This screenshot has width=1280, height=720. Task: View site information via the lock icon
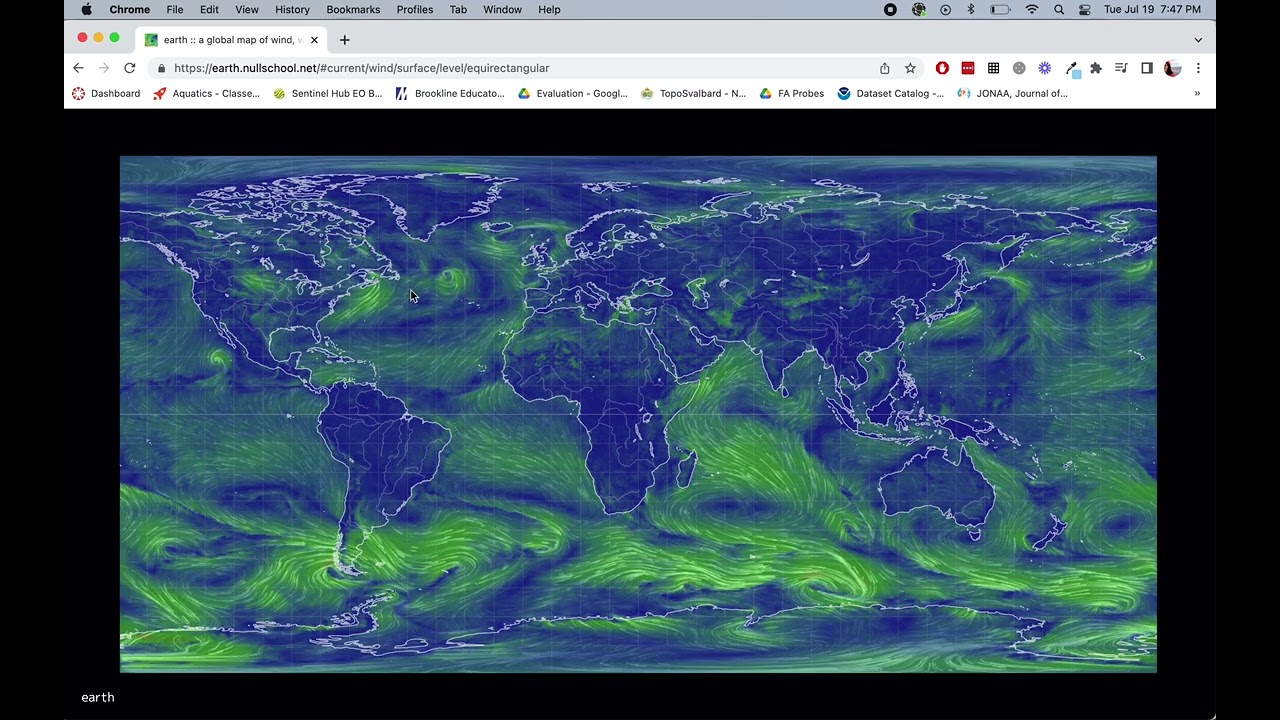(x=161, y=68)
